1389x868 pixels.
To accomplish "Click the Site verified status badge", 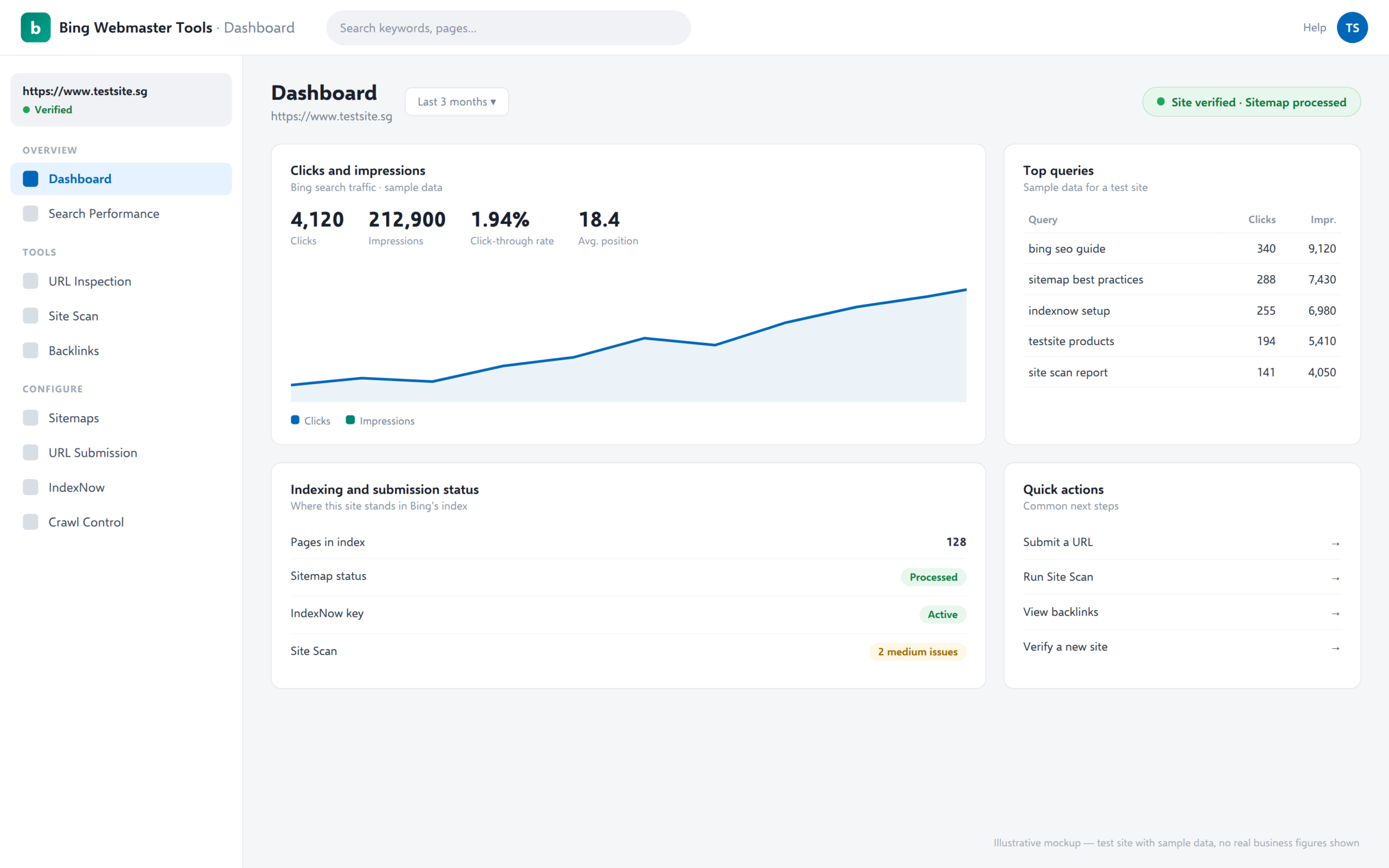I will [1251, 102].
